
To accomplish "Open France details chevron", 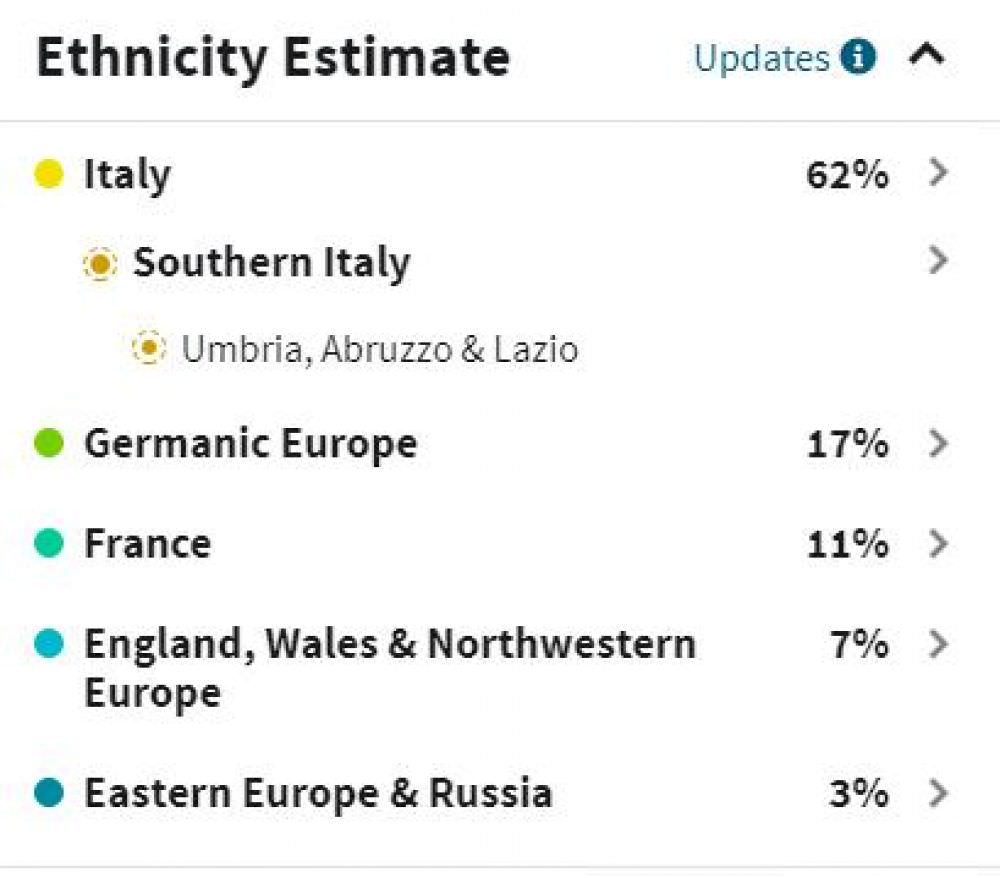I will (938, 543).
